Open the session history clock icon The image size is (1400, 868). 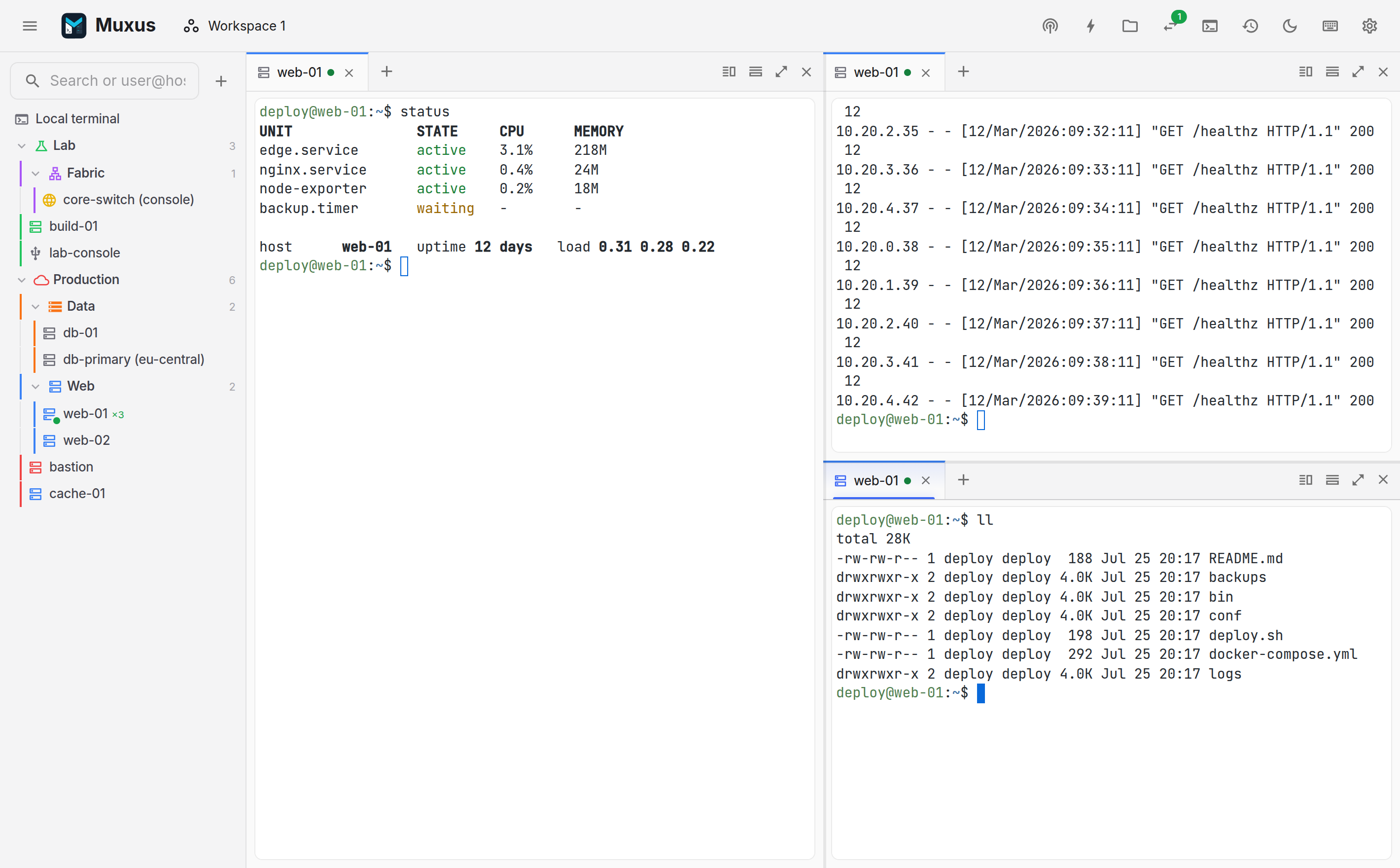point(1250,26)
